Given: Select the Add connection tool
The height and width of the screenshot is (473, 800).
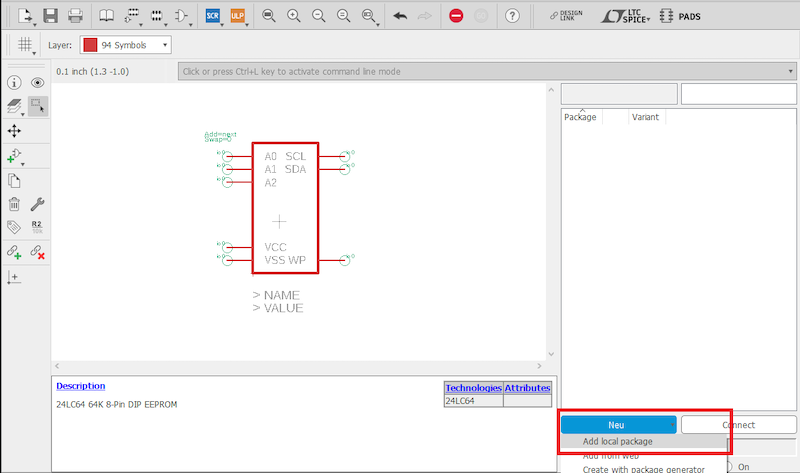Looking at the screenshot, I should coord(14,252).
